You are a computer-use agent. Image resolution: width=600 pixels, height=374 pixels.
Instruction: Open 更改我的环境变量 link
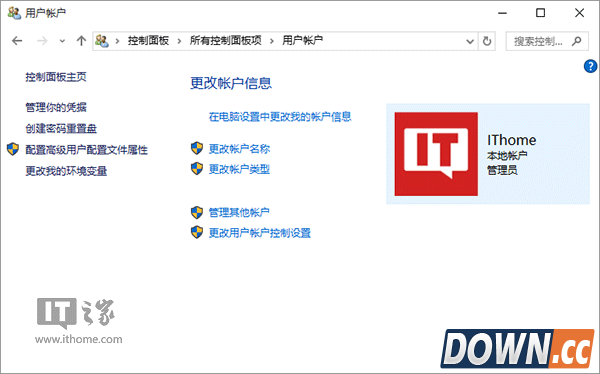[x=66, y=171]
